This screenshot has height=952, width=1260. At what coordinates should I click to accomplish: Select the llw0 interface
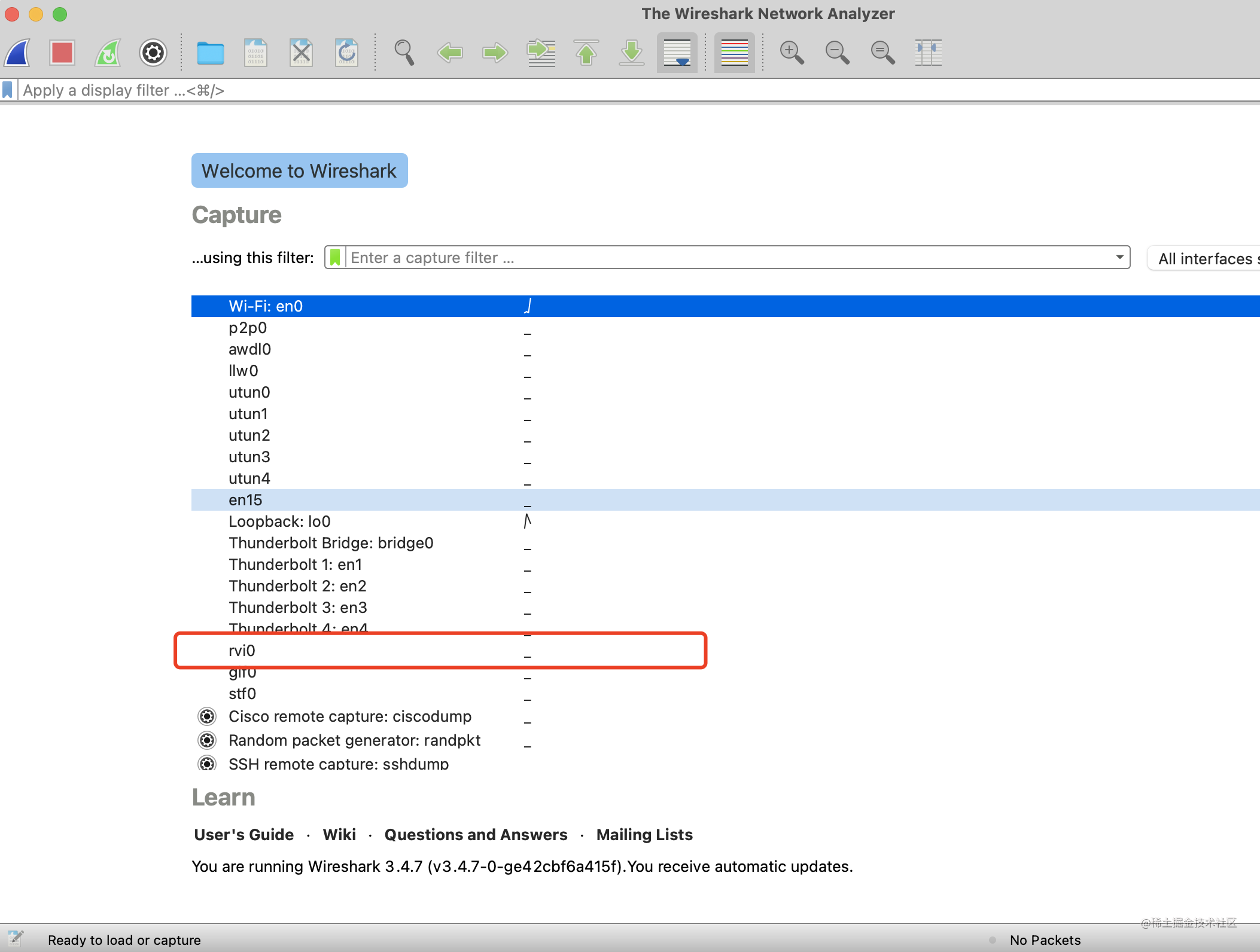[x=726, y=371]
